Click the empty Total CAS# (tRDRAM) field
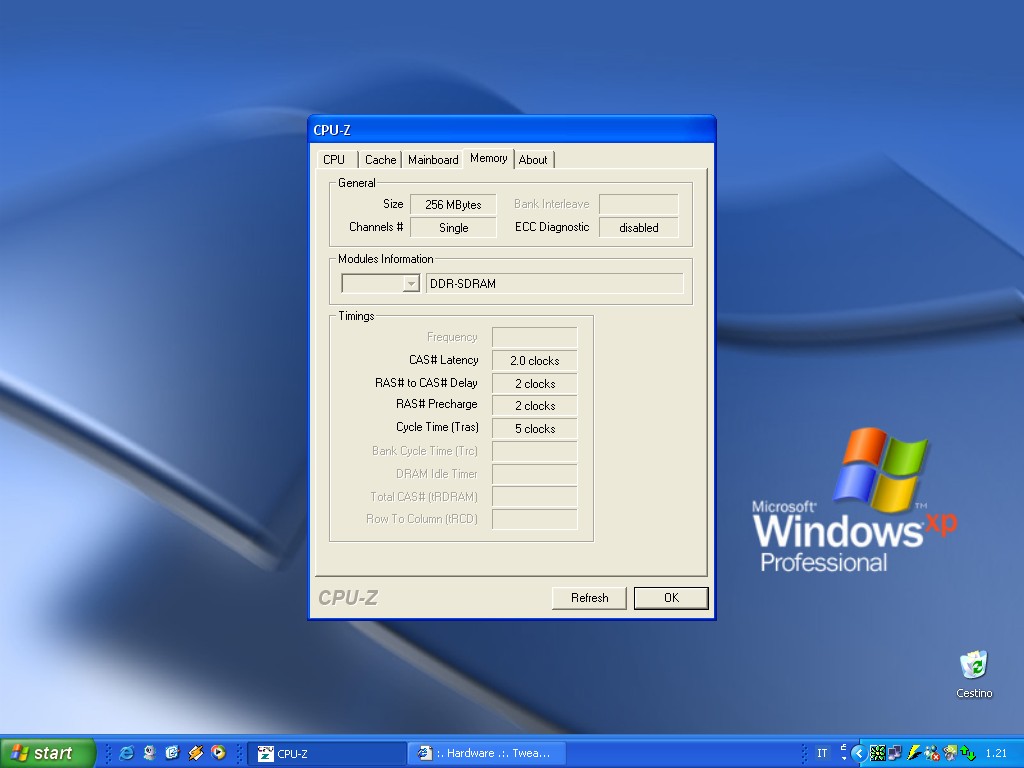The image size is (1024, 768). pos(535,496)
